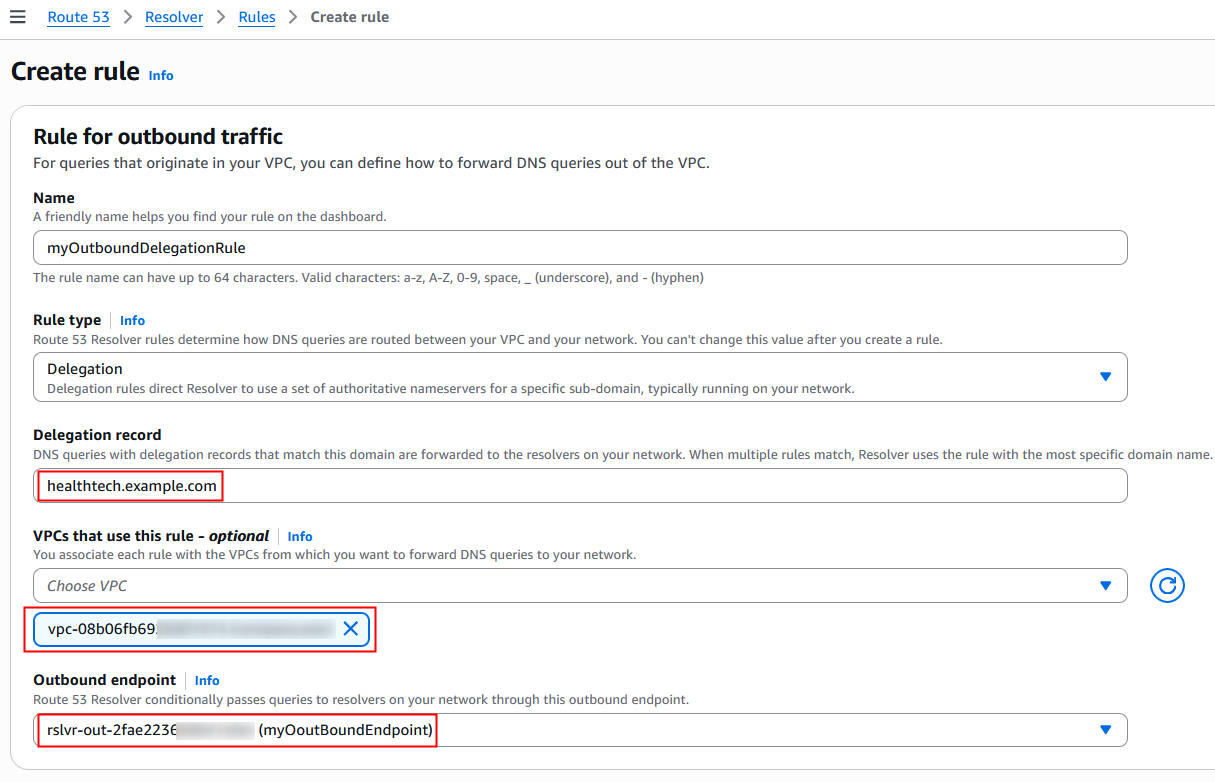Viewport: 1215px width, 782px height.
Task: Open Info help beside Rule type
Action: (x=132, y=320)
